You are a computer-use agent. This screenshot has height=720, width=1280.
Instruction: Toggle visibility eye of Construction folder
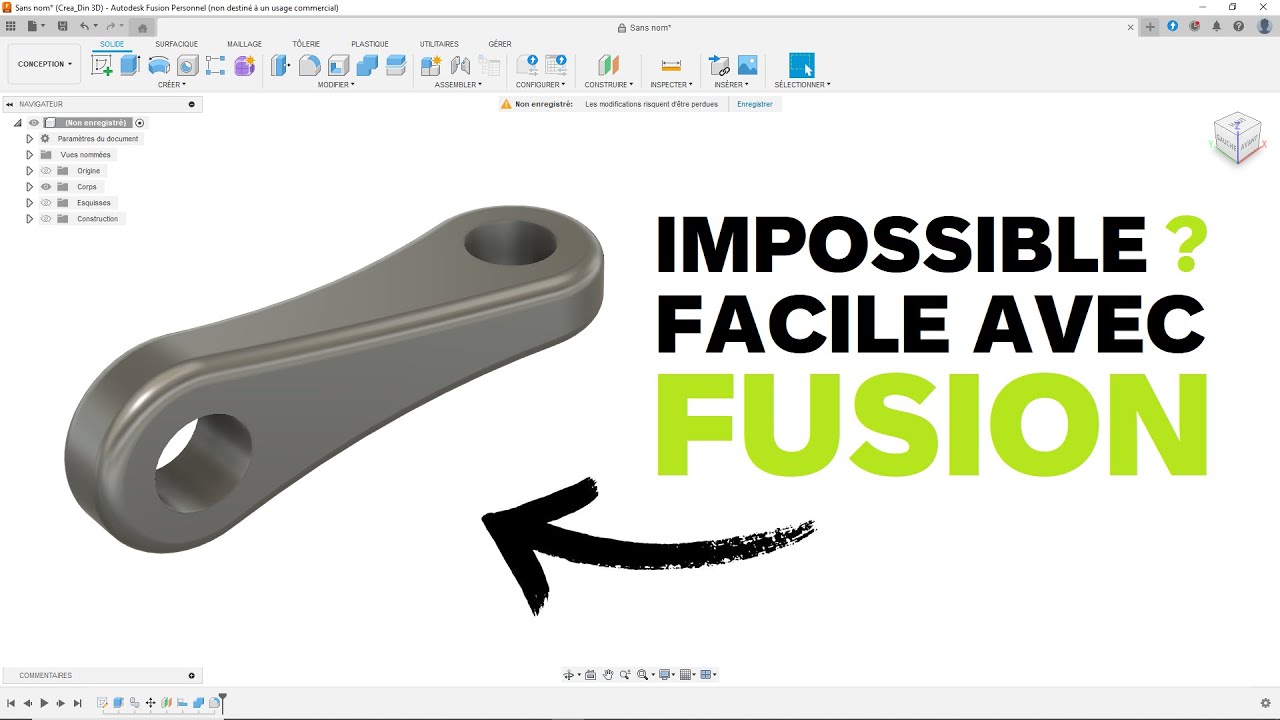point(46,219)
